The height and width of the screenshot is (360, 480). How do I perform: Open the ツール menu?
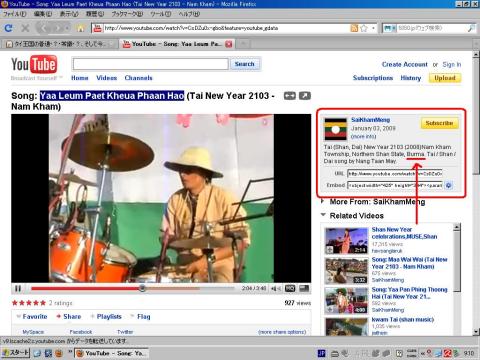pyautogui.click(x=161, y=14)
